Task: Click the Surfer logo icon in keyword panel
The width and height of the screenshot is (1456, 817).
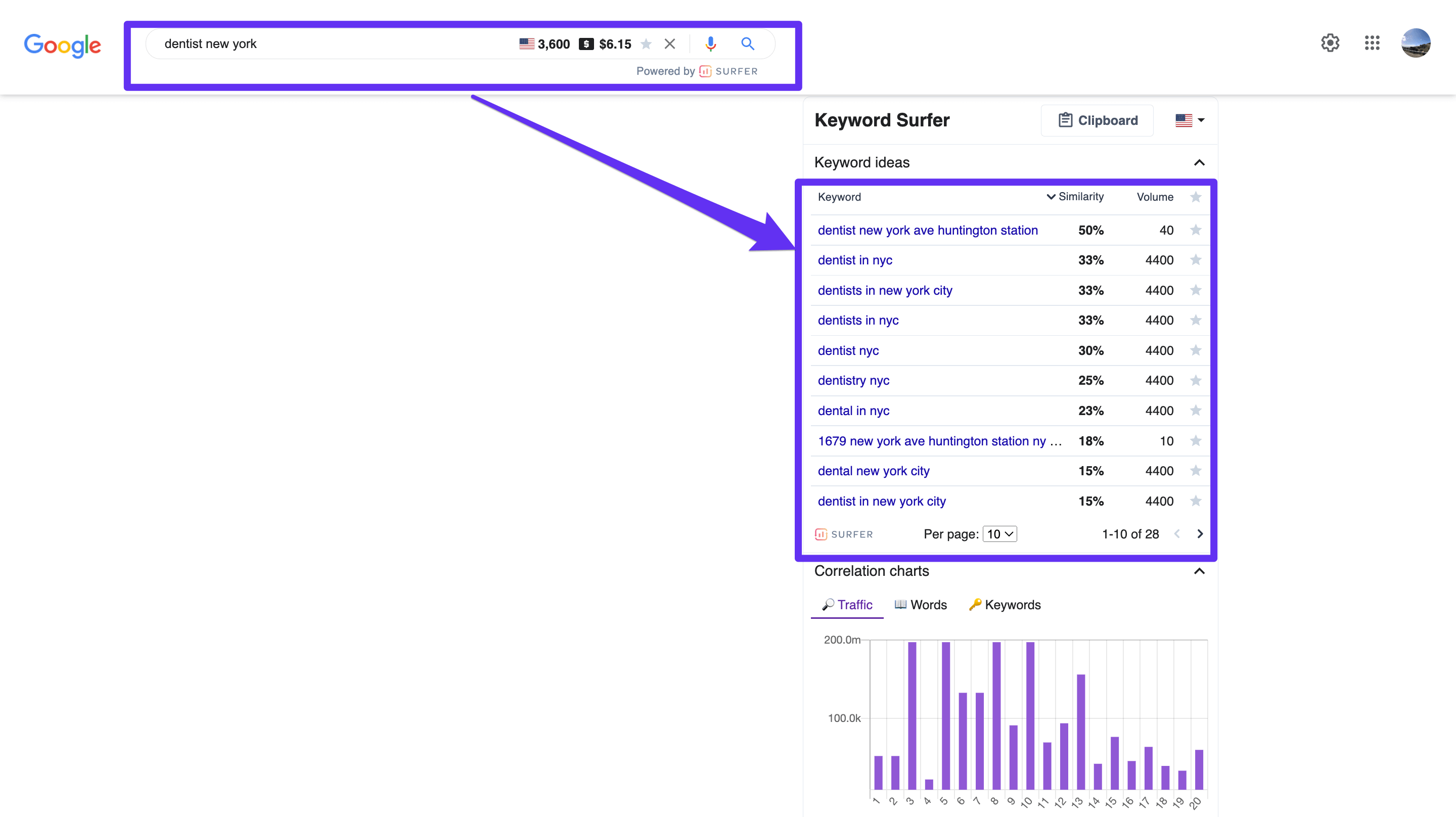Action: click(x=821, y=533)
